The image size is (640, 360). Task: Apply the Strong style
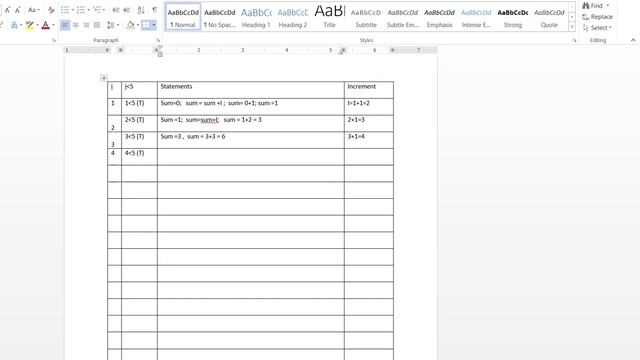point(513,17)
